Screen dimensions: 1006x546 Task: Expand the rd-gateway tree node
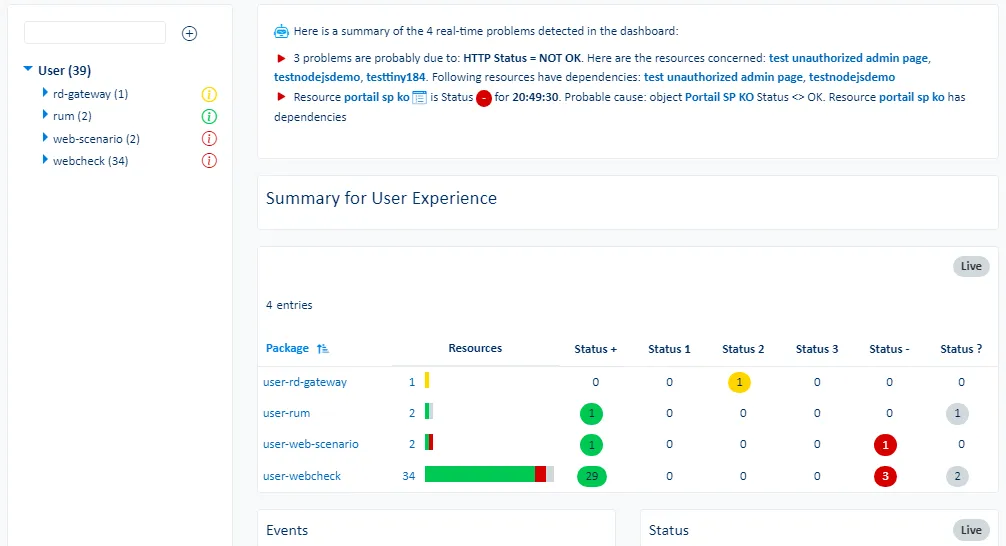(45, 93)
